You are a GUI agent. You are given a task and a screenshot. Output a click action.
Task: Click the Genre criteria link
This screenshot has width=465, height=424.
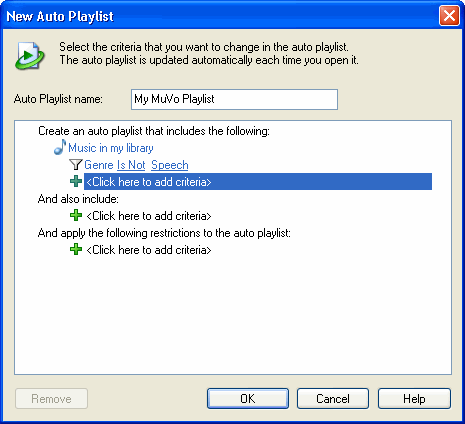pos(99,165)
